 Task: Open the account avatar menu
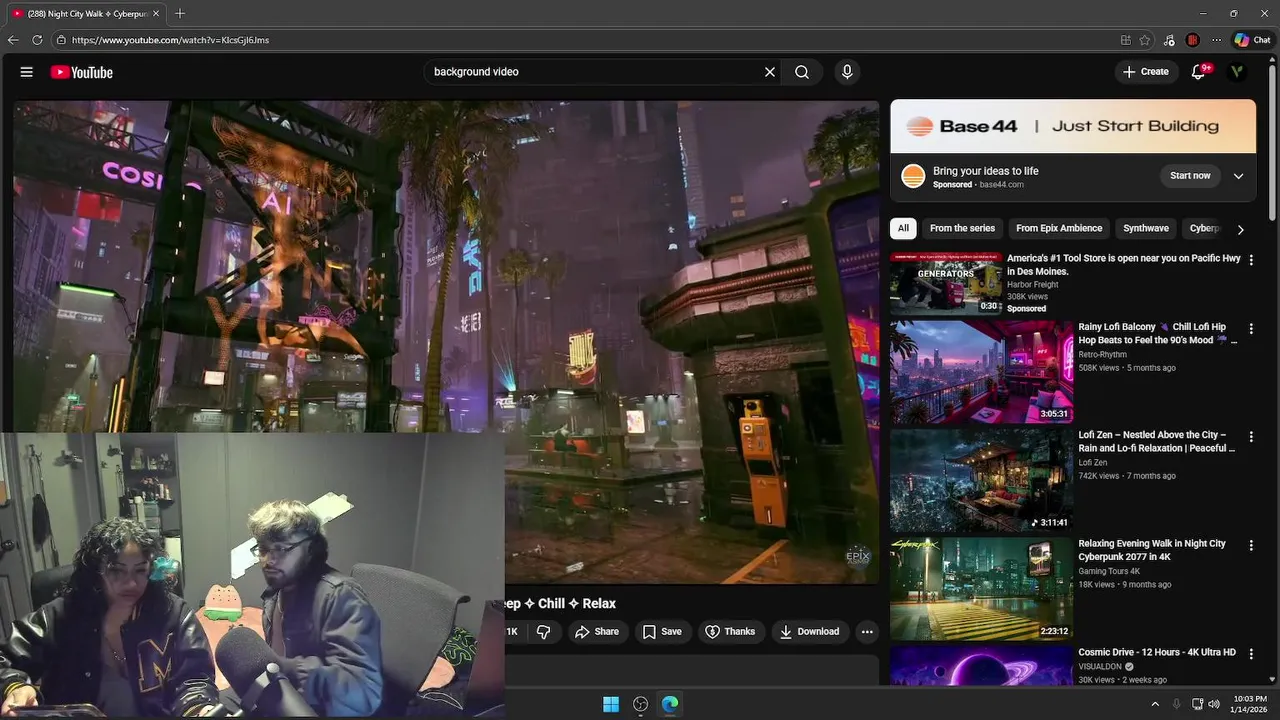[x=1237, y=72]
